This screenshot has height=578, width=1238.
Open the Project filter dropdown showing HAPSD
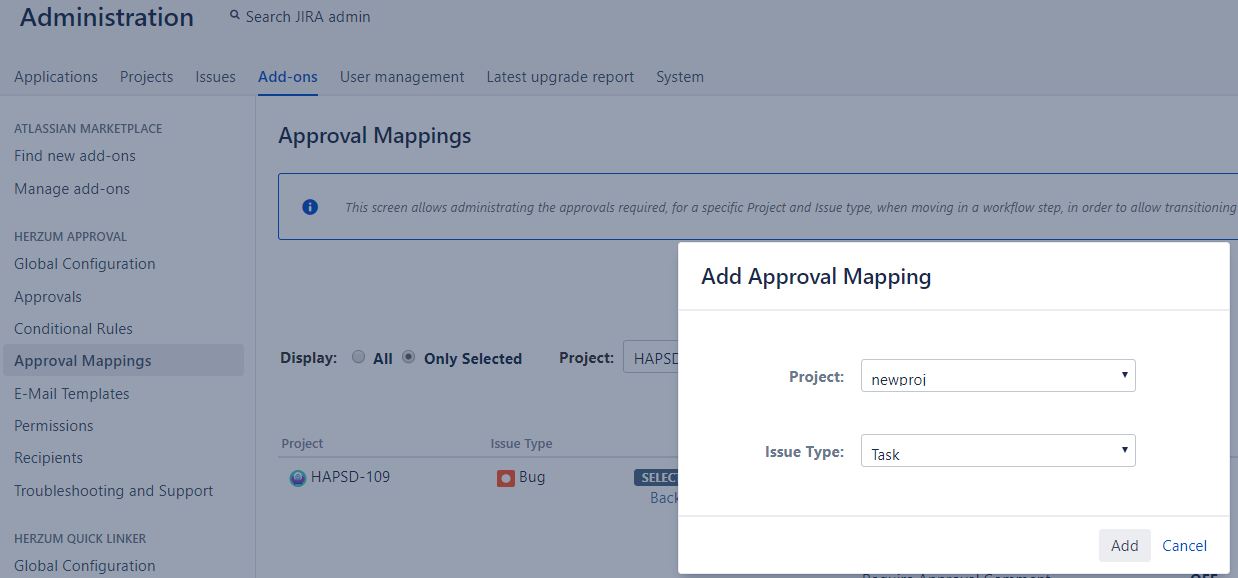(x=650, y=357)
